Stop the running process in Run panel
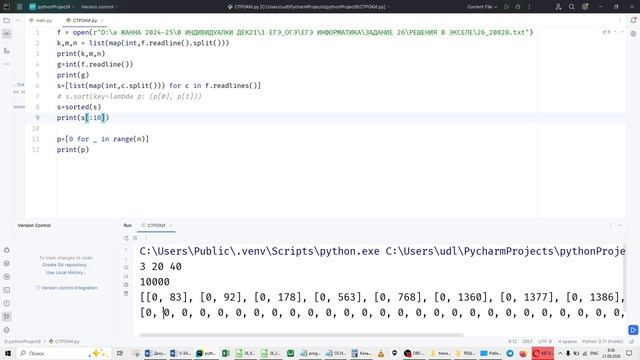Viewport: 640px width, 360px height. click(135, 238)
